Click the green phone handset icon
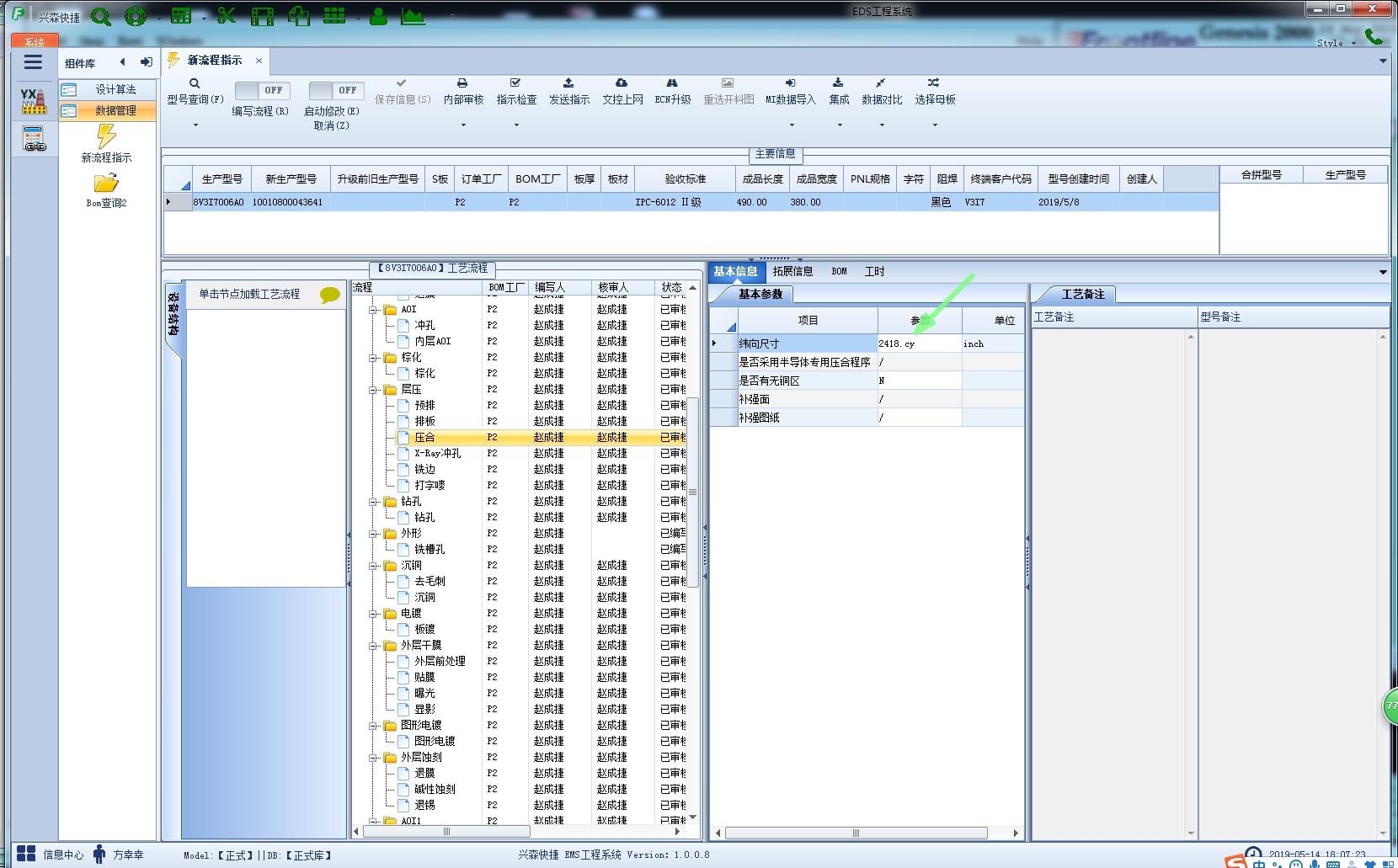The image size is (1398, 868). click(1374, 36)
